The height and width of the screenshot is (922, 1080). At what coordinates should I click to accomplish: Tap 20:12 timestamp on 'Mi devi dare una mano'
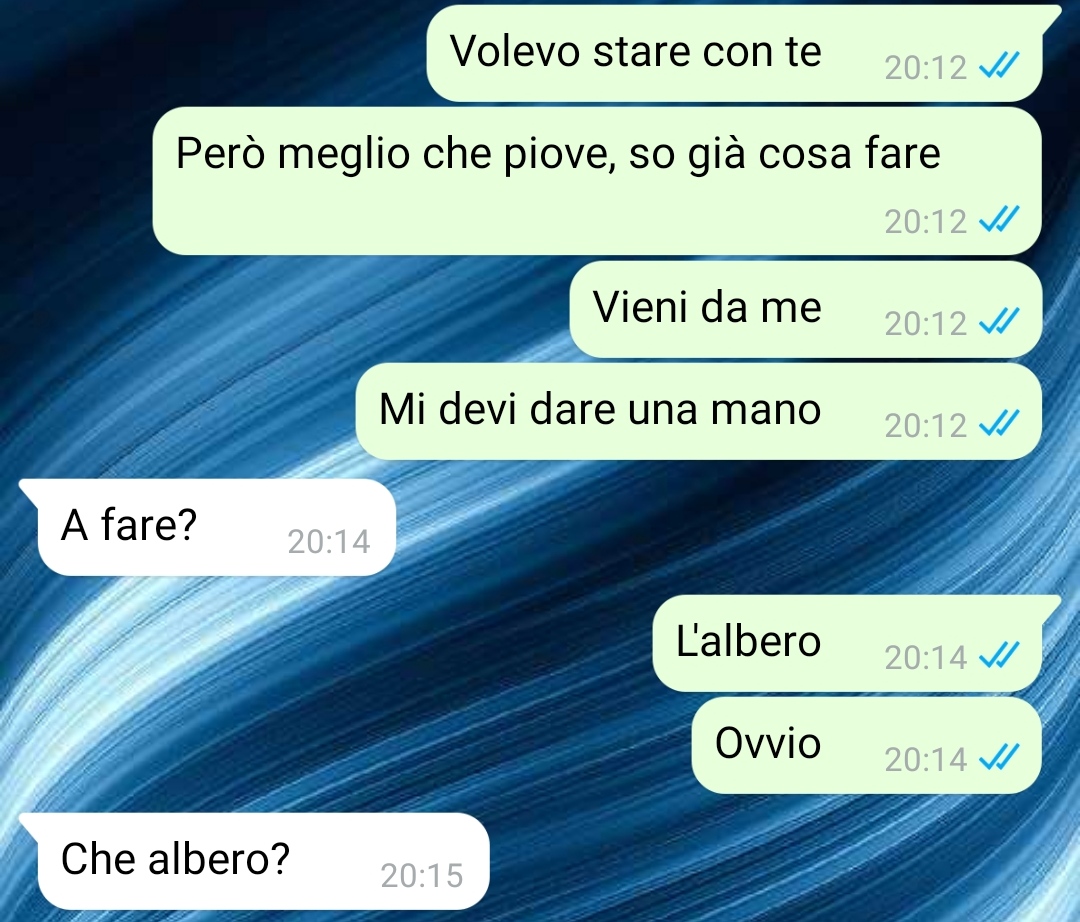(x=926, y=426)
